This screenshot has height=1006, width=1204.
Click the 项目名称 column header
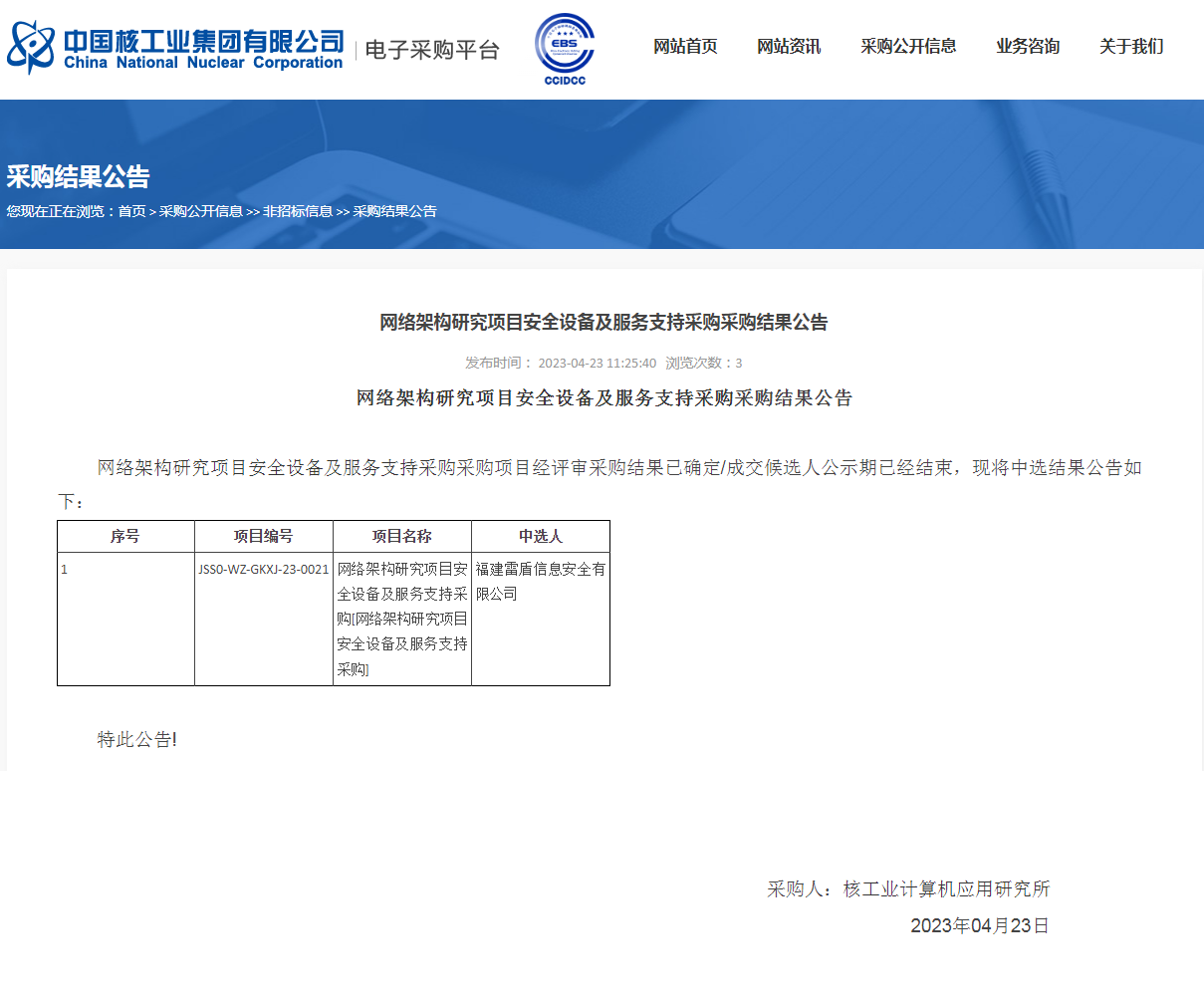tap(402, 536)
